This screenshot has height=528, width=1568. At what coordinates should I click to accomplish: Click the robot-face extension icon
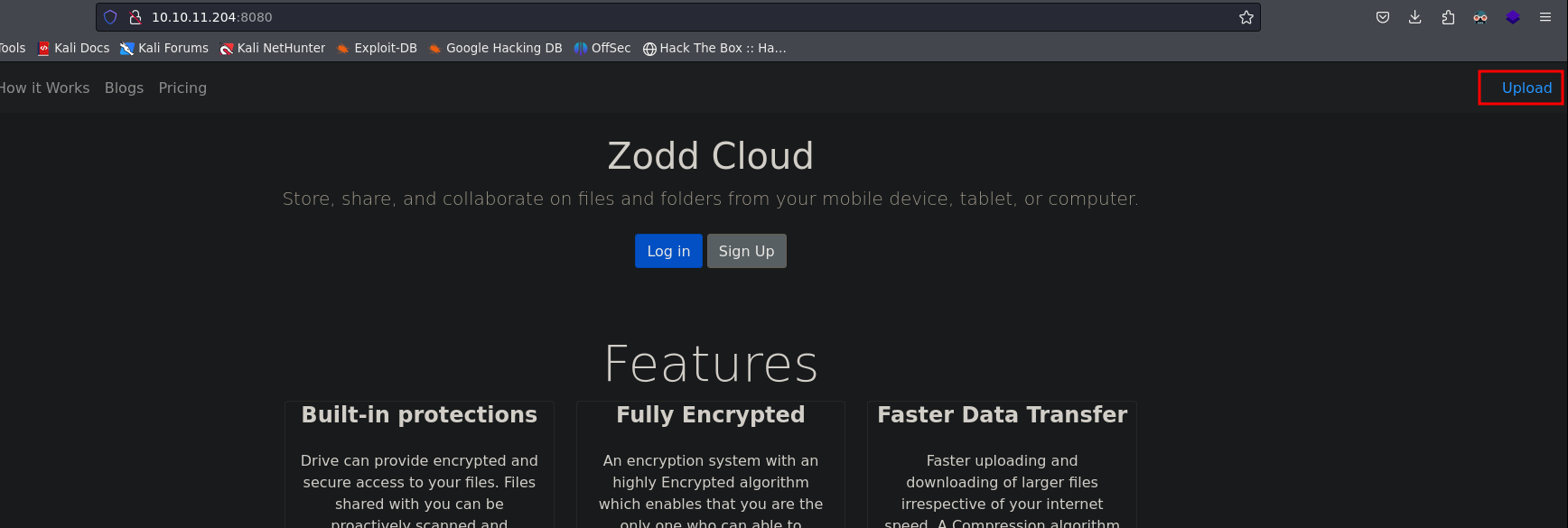[x=1480, y=17]
